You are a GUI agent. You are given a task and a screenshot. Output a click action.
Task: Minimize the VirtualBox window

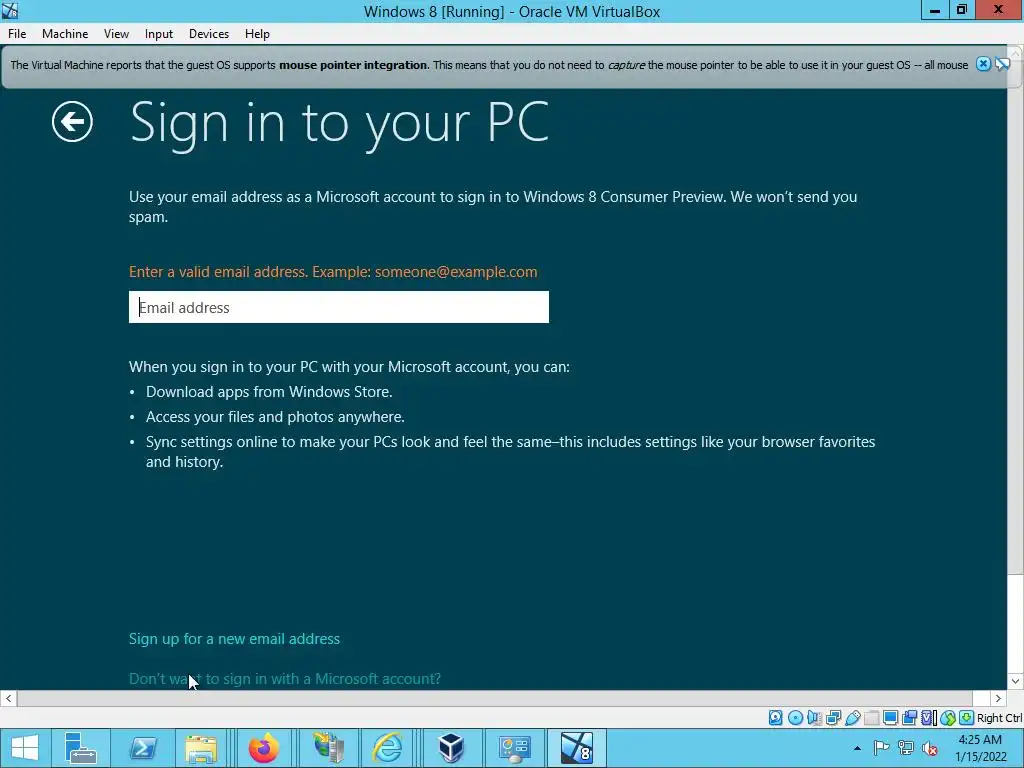[935, 10]
